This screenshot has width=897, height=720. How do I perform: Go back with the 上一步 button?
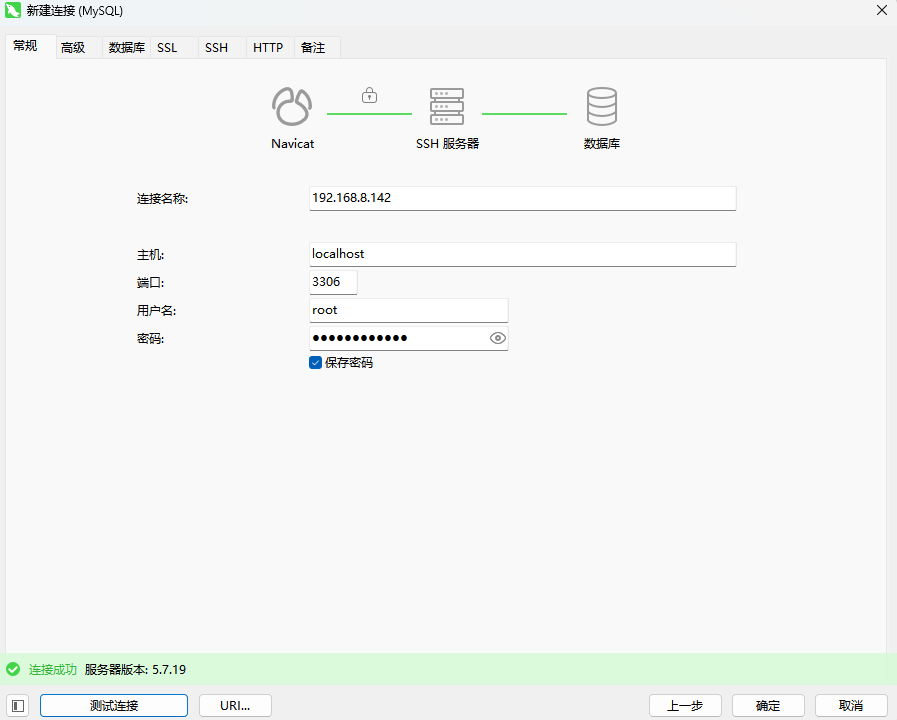(685, 706)
